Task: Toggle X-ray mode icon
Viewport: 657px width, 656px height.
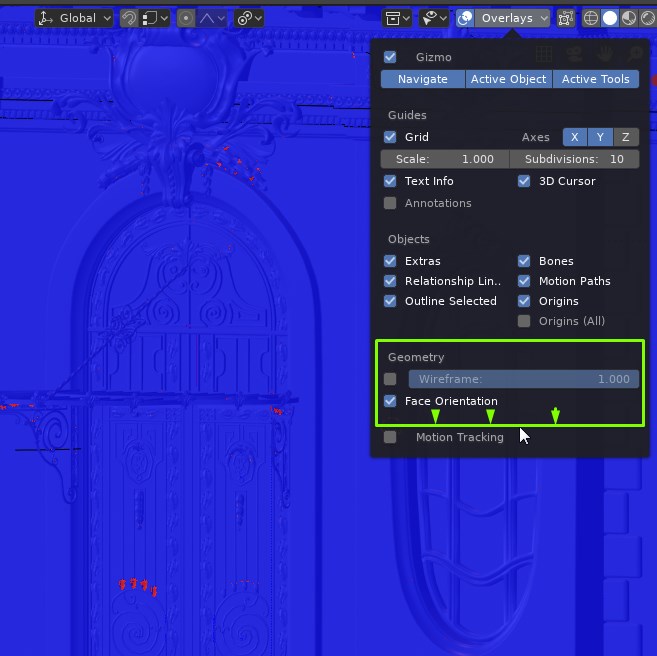Action: click(566, 18)
